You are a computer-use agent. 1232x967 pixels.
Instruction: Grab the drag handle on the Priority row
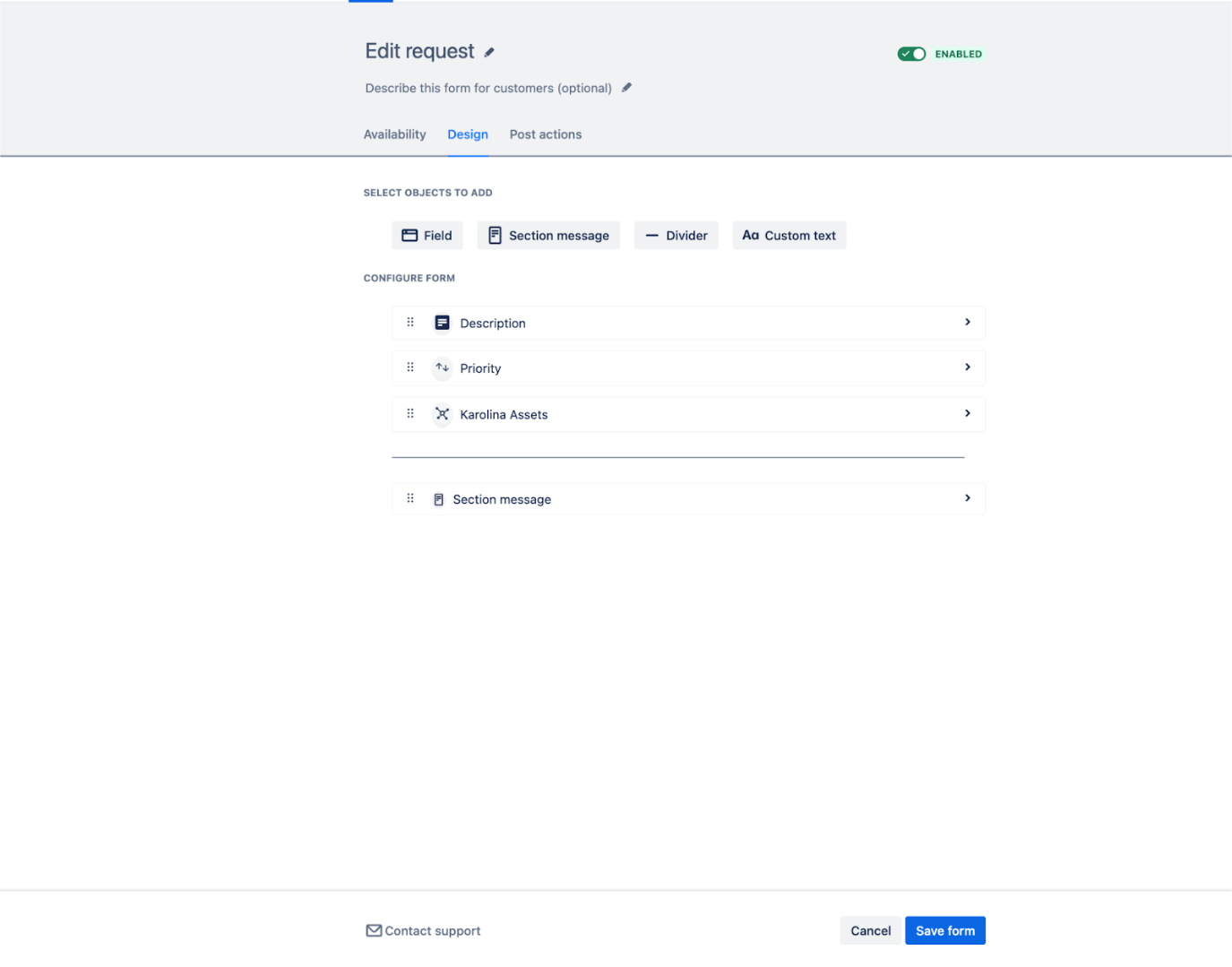point(410,367)
